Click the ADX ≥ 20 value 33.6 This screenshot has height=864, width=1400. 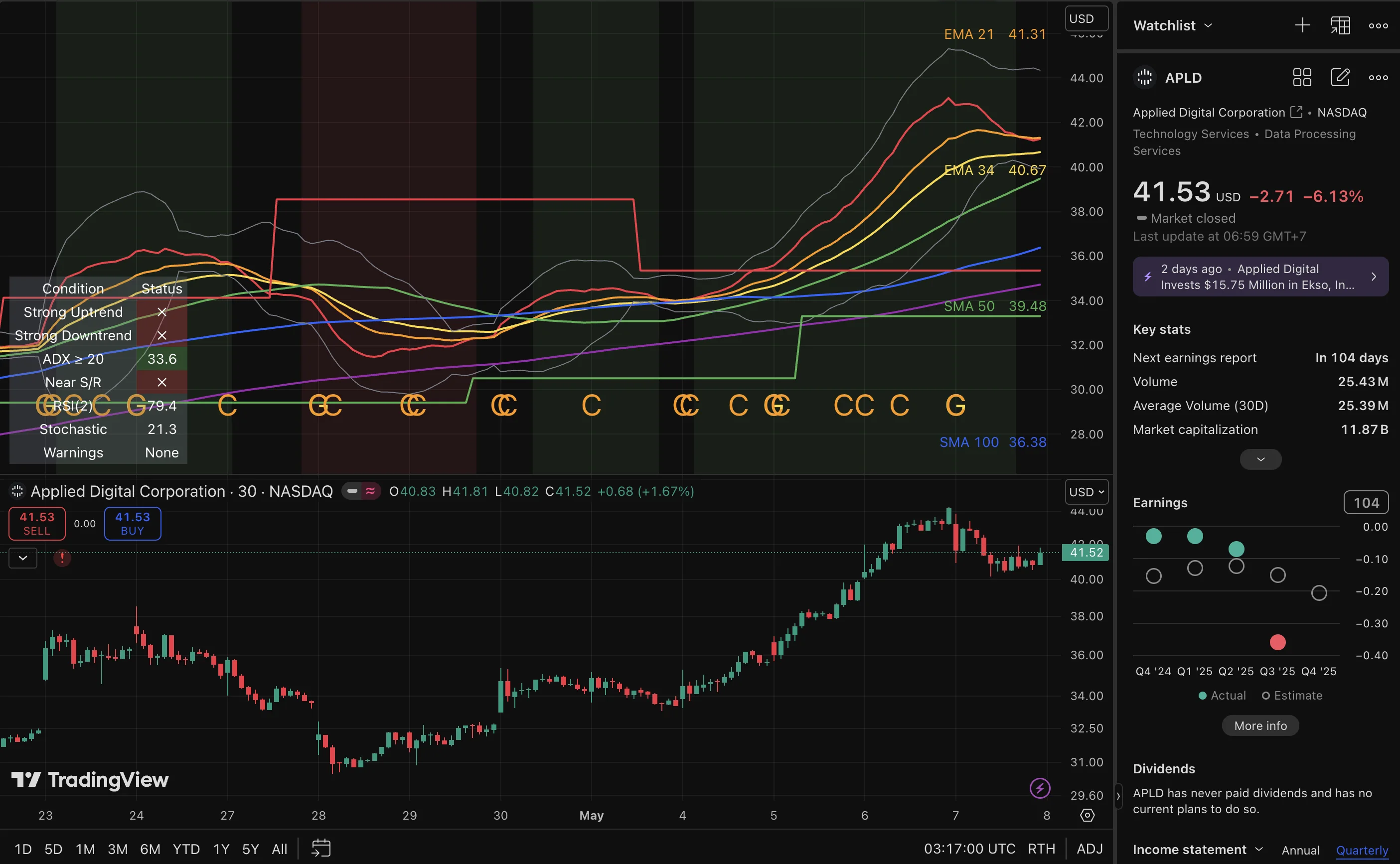click(161, 359)
